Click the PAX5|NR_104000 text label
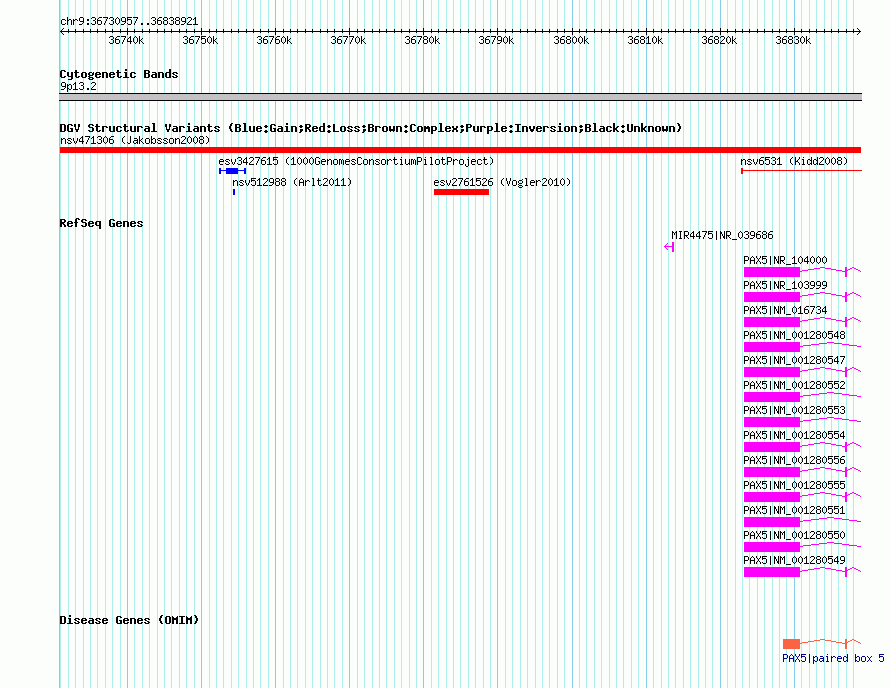This screenshot has width=890, height=688. (x=785, y=260)
